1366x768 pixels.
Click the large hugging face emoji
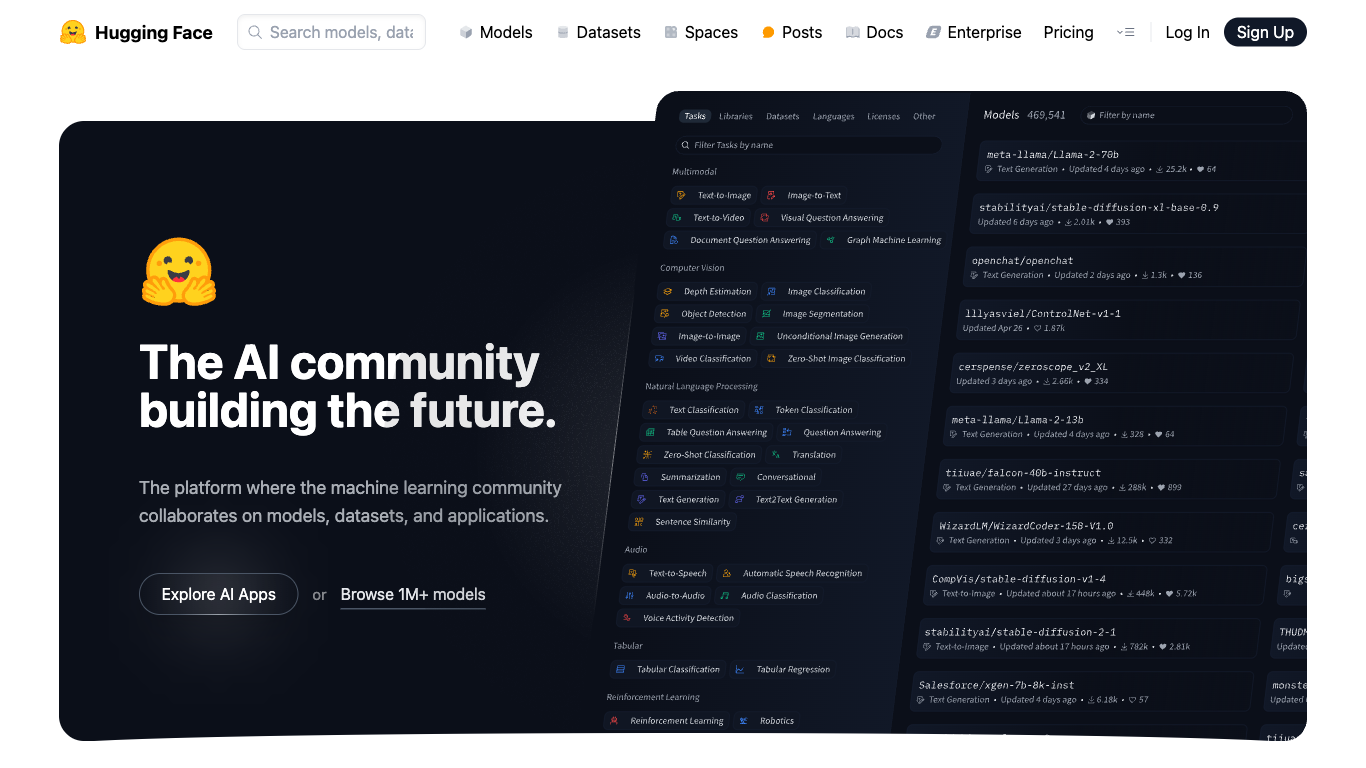179,272
